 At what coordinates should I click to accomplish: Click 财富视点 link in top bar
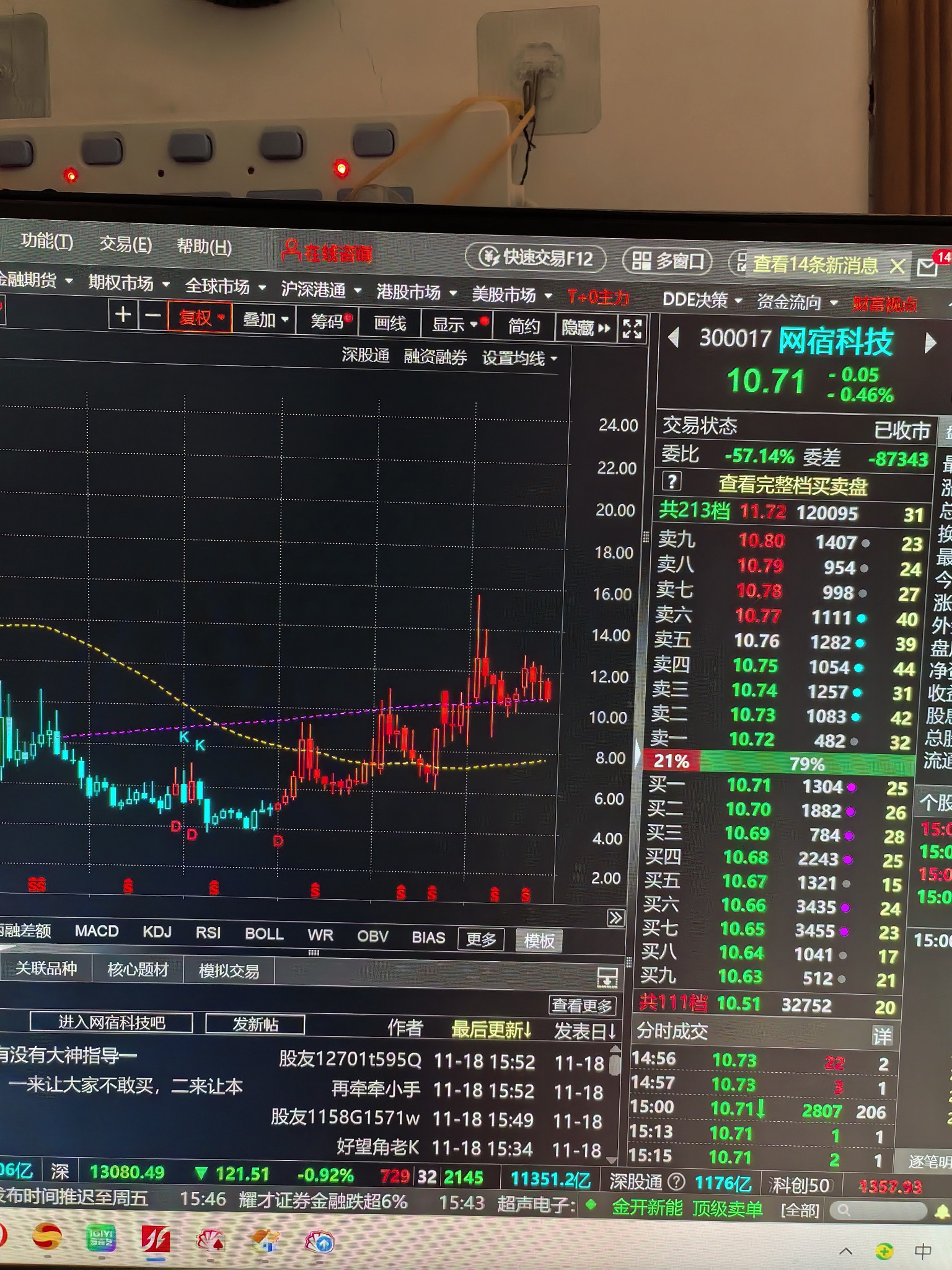coord(884,304)
